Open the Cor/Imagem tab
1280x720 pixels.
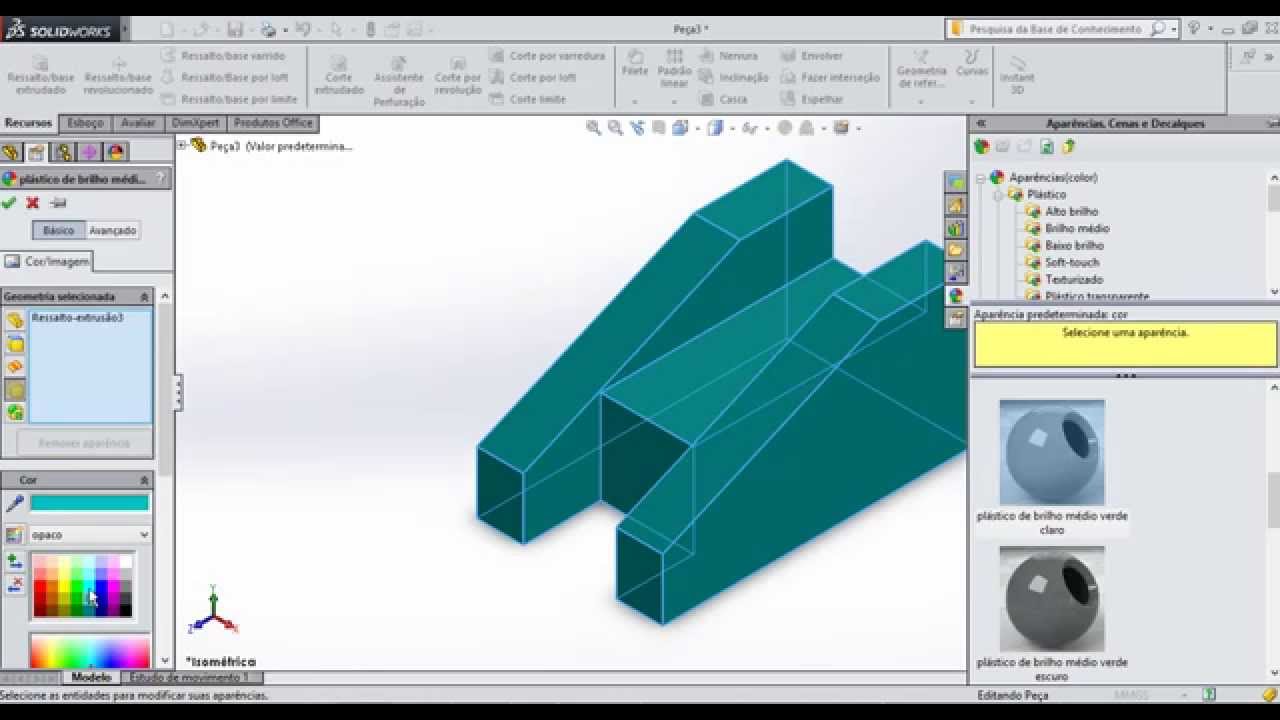(47, 262)
